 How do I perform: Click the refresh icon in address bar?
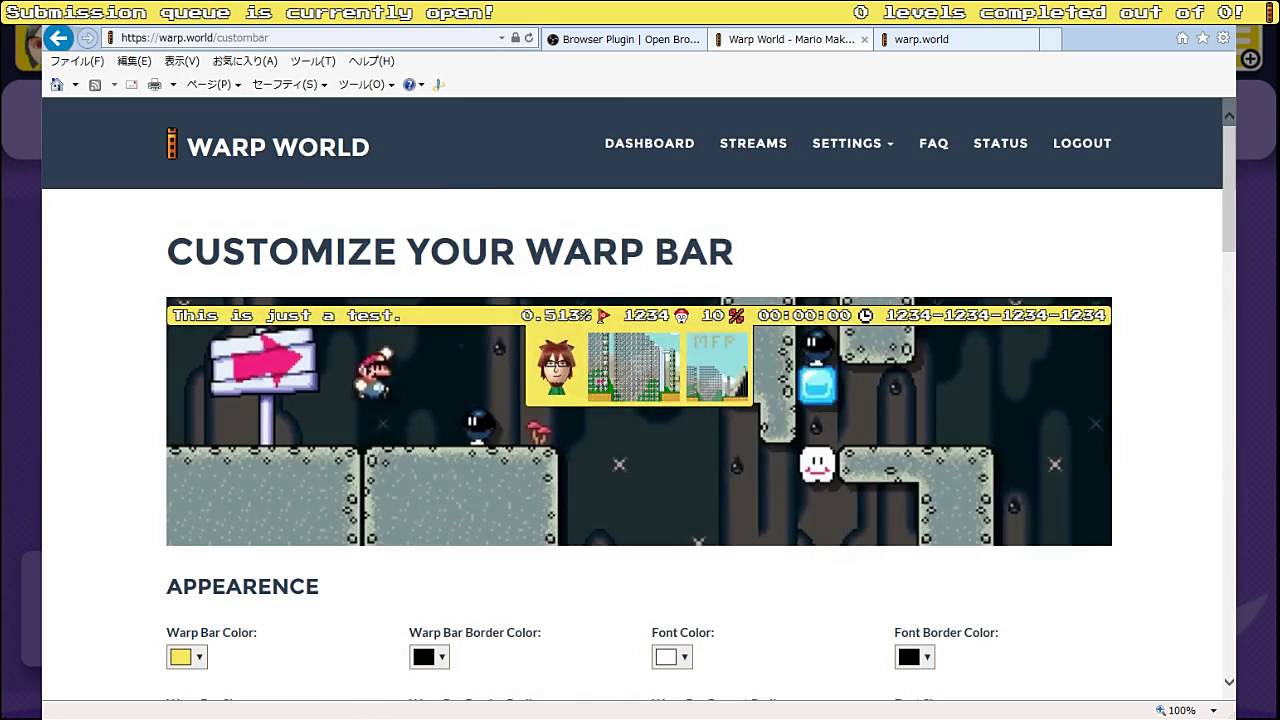(529, 38)
